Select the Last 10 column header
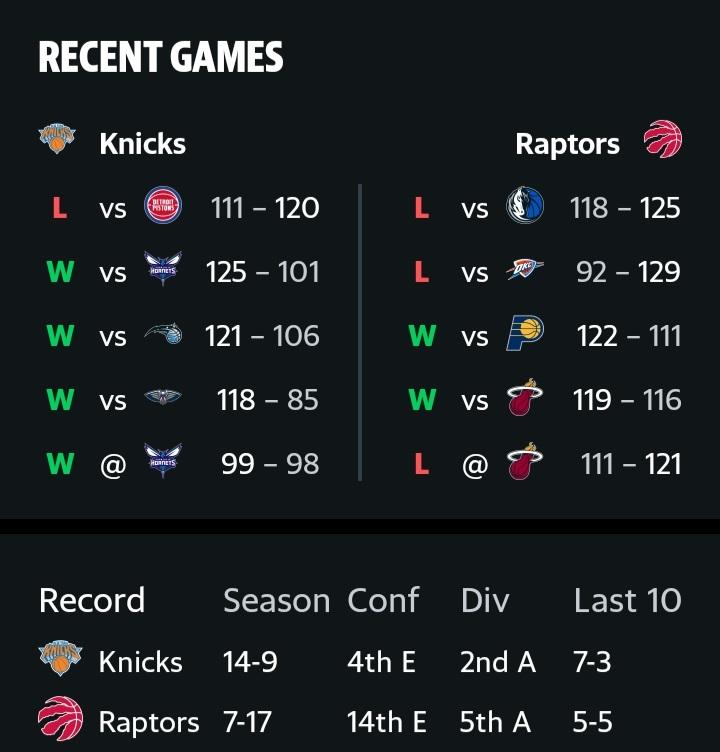 pos(628,600)
